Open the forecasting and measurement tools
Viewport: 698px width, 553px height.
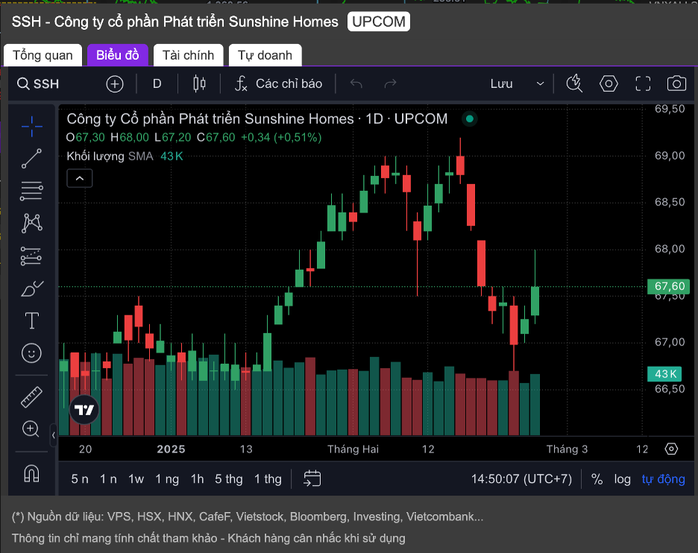[32, 256]
